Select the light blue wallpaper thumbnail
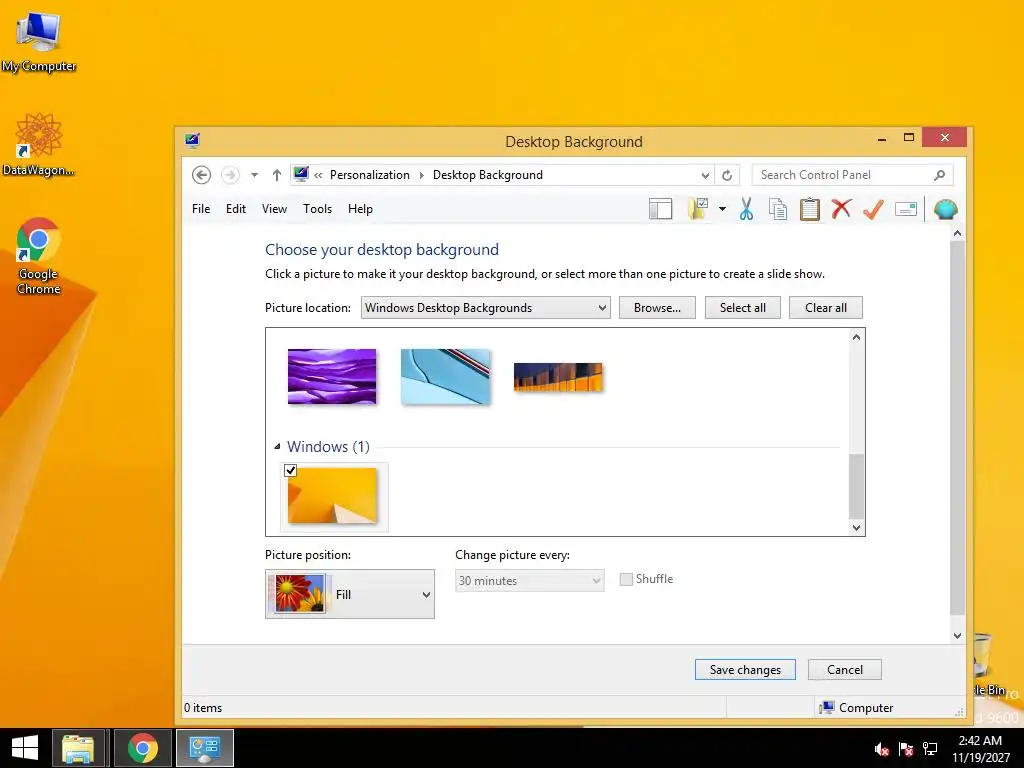 pos(445,377)
